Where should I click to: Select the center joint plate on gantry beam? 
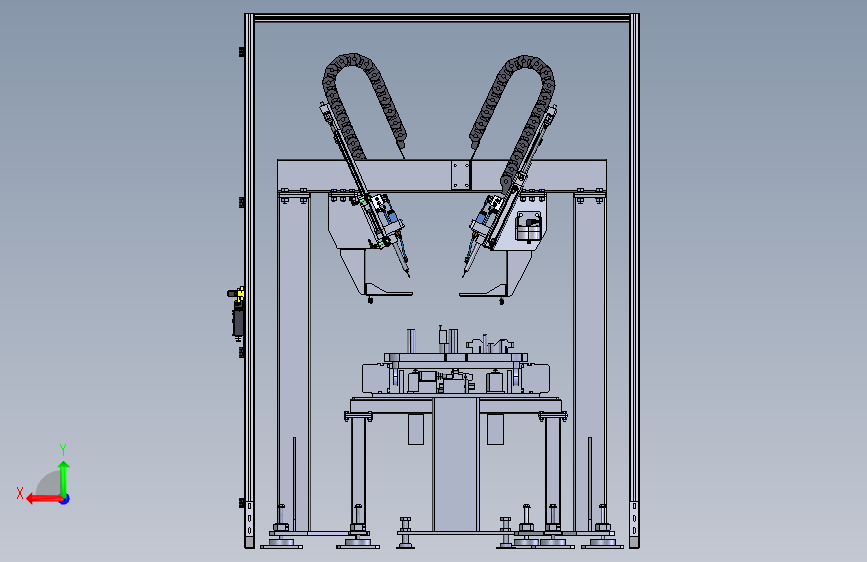(x=461, y=175)
